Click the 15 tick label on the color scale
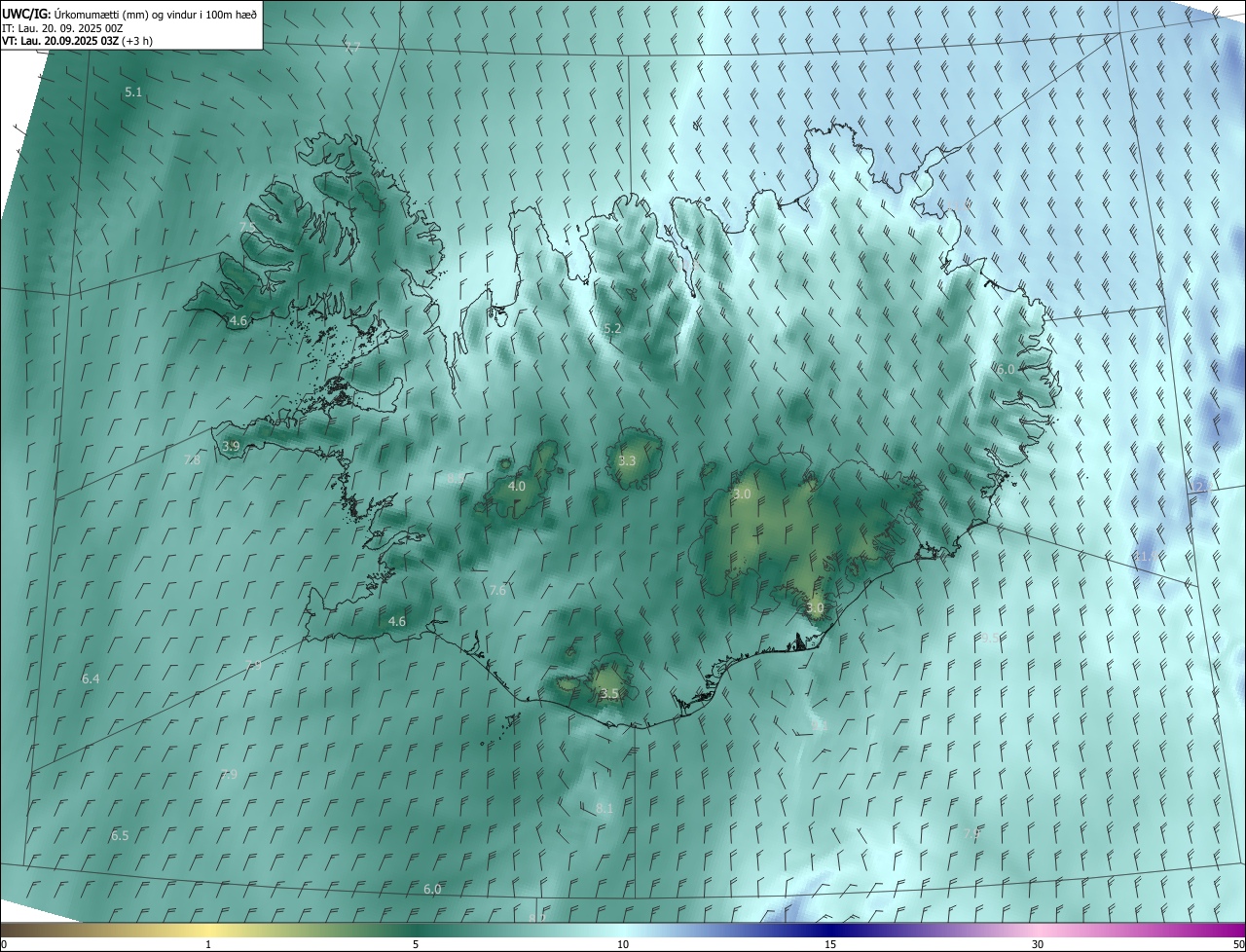The height and width of the screenshot is (952, 1246). click(x=830, y=945)
